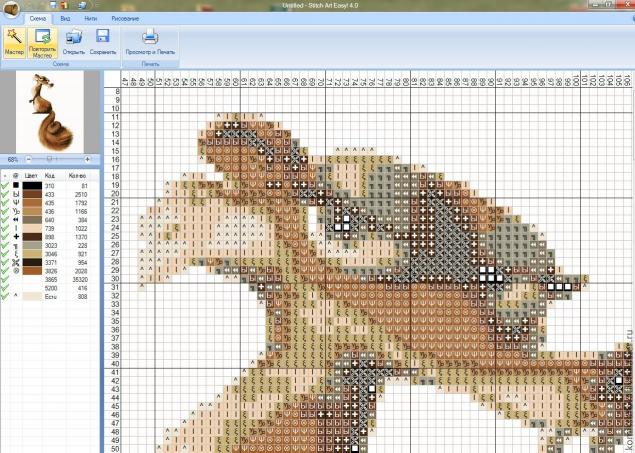Click zoom out minus button
635x453 pixels.
point(28,160)
